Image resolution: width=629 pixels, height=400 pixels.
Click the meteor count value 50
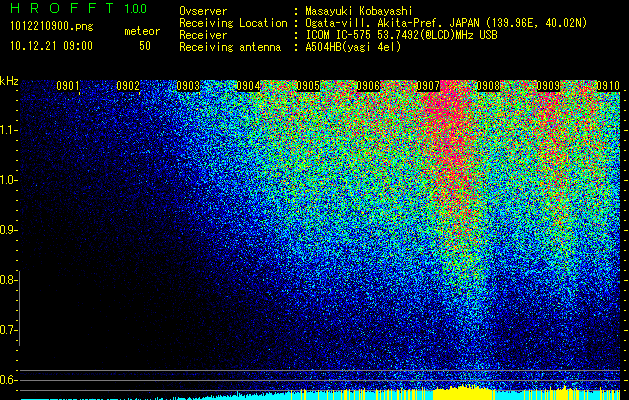click(145, 46)
